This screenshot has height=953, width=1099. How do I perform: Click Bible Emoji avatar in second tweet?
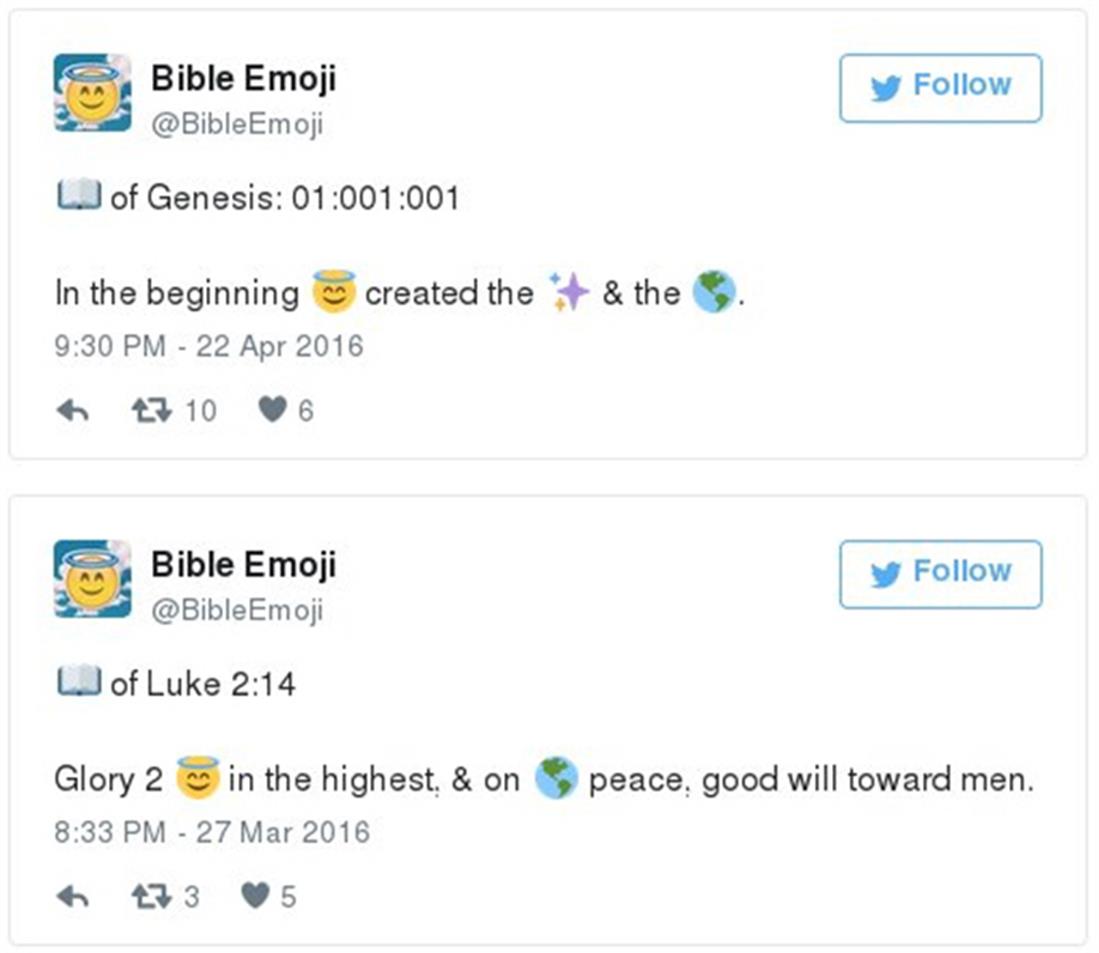click(92, 579)
